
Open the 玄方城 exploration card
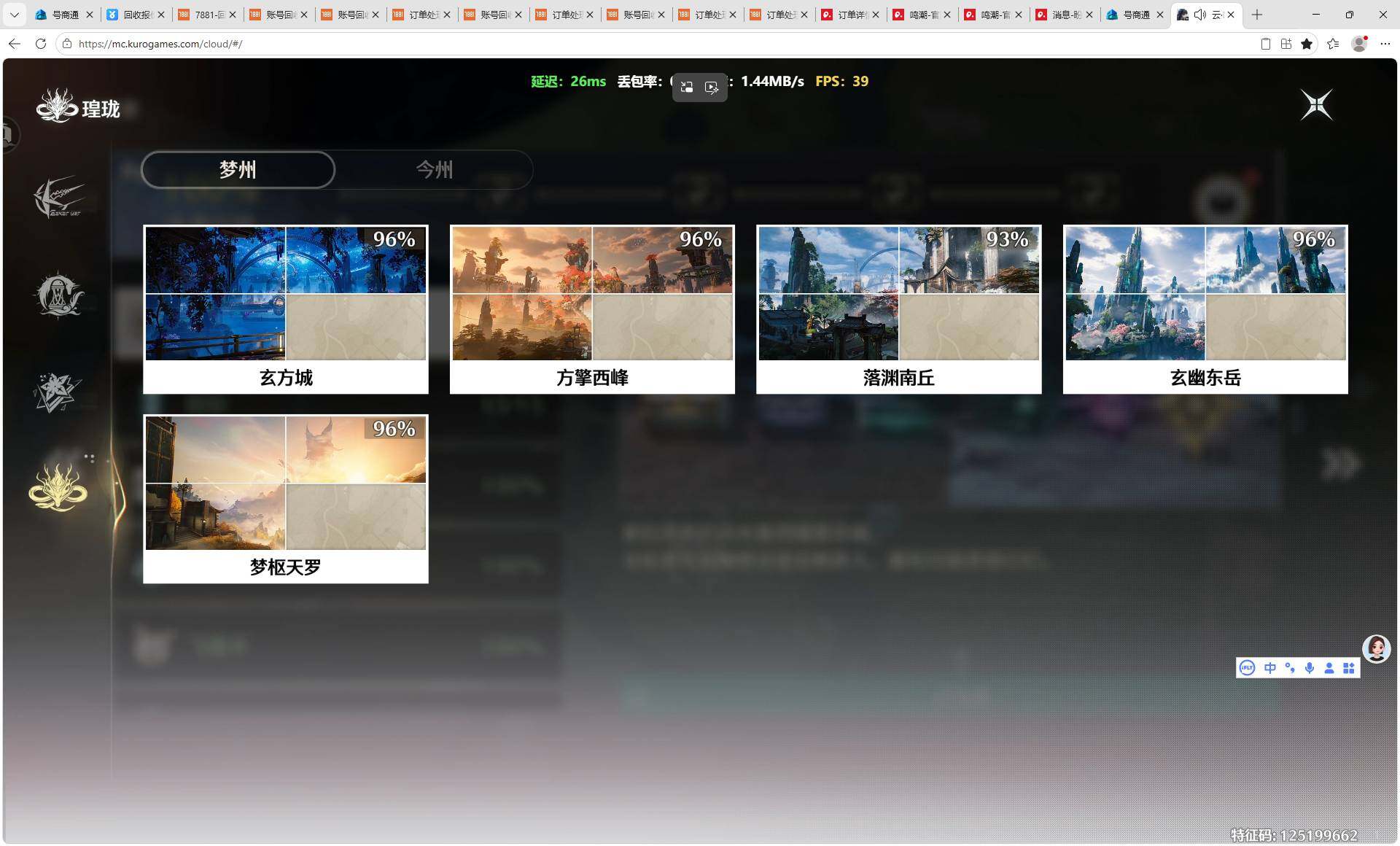click(286, 309)
